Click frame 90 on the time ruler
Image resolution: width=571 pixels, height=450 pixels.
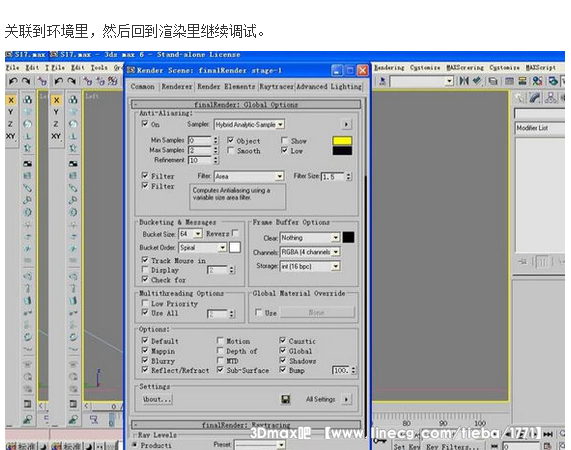(x=443, y=423)
